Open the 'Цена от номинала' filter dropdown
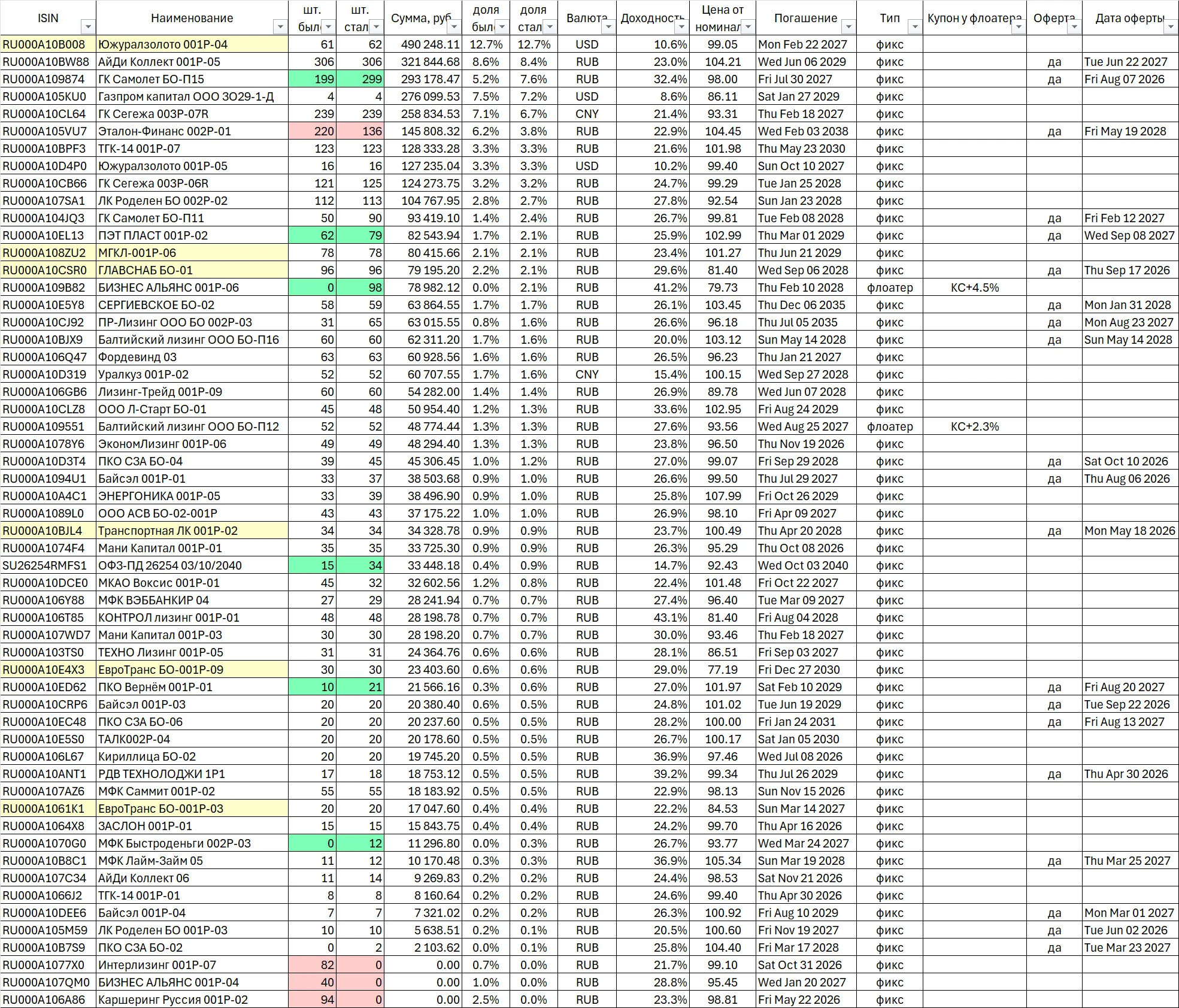Image resolution: width=1179 pixels, height=1008 pixels. point(748,27)
